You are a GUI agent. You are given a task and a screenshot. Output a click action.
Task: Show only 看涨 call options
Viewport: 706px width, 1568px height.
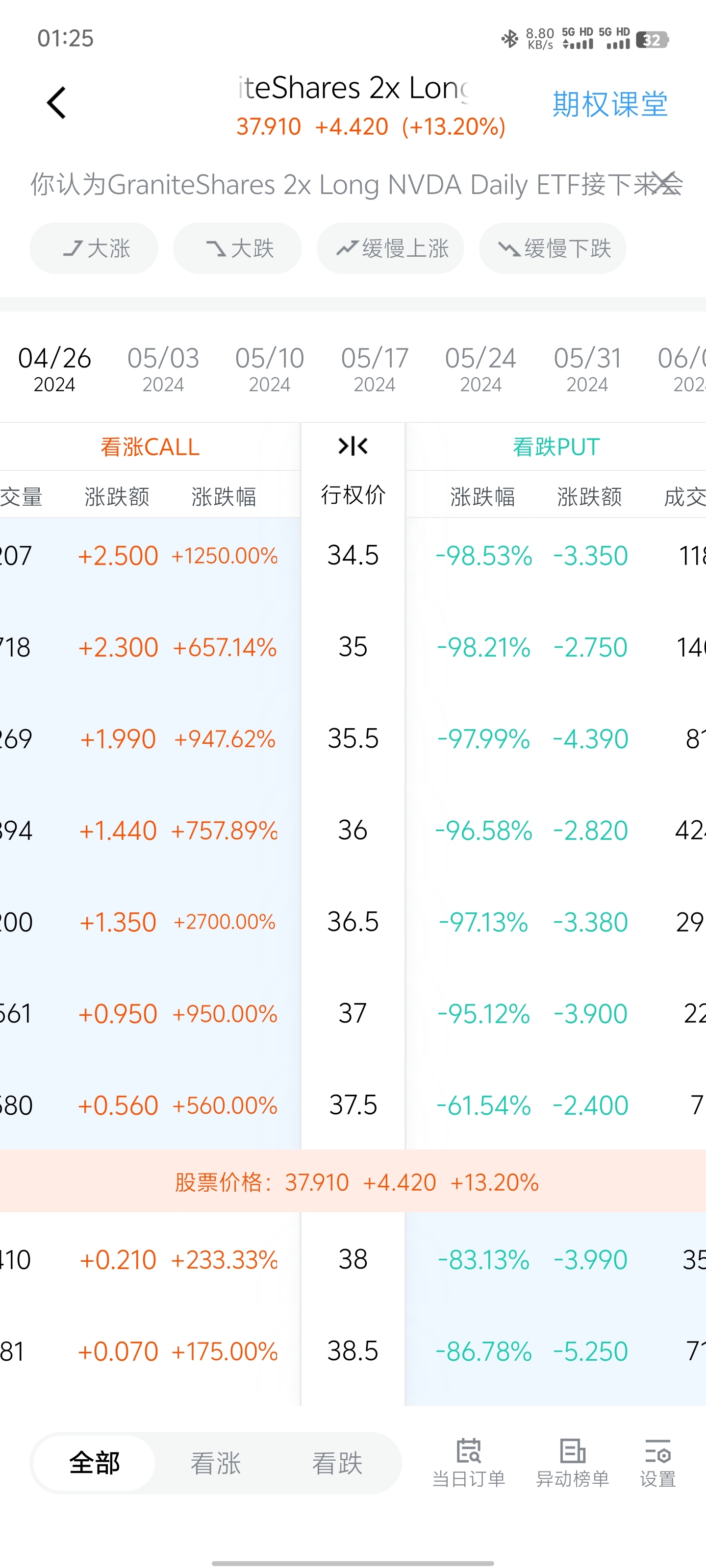click(x=216, y=1463)
